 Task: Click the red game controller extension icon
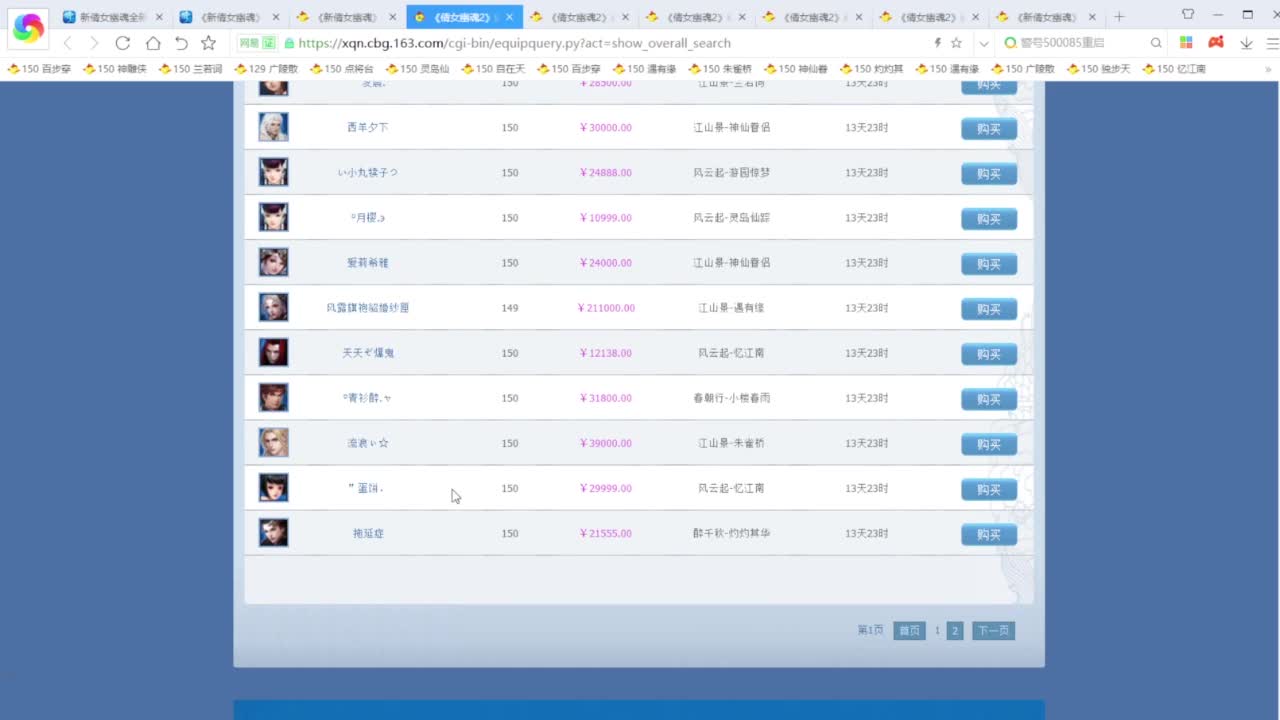[x=1215, y=43]
